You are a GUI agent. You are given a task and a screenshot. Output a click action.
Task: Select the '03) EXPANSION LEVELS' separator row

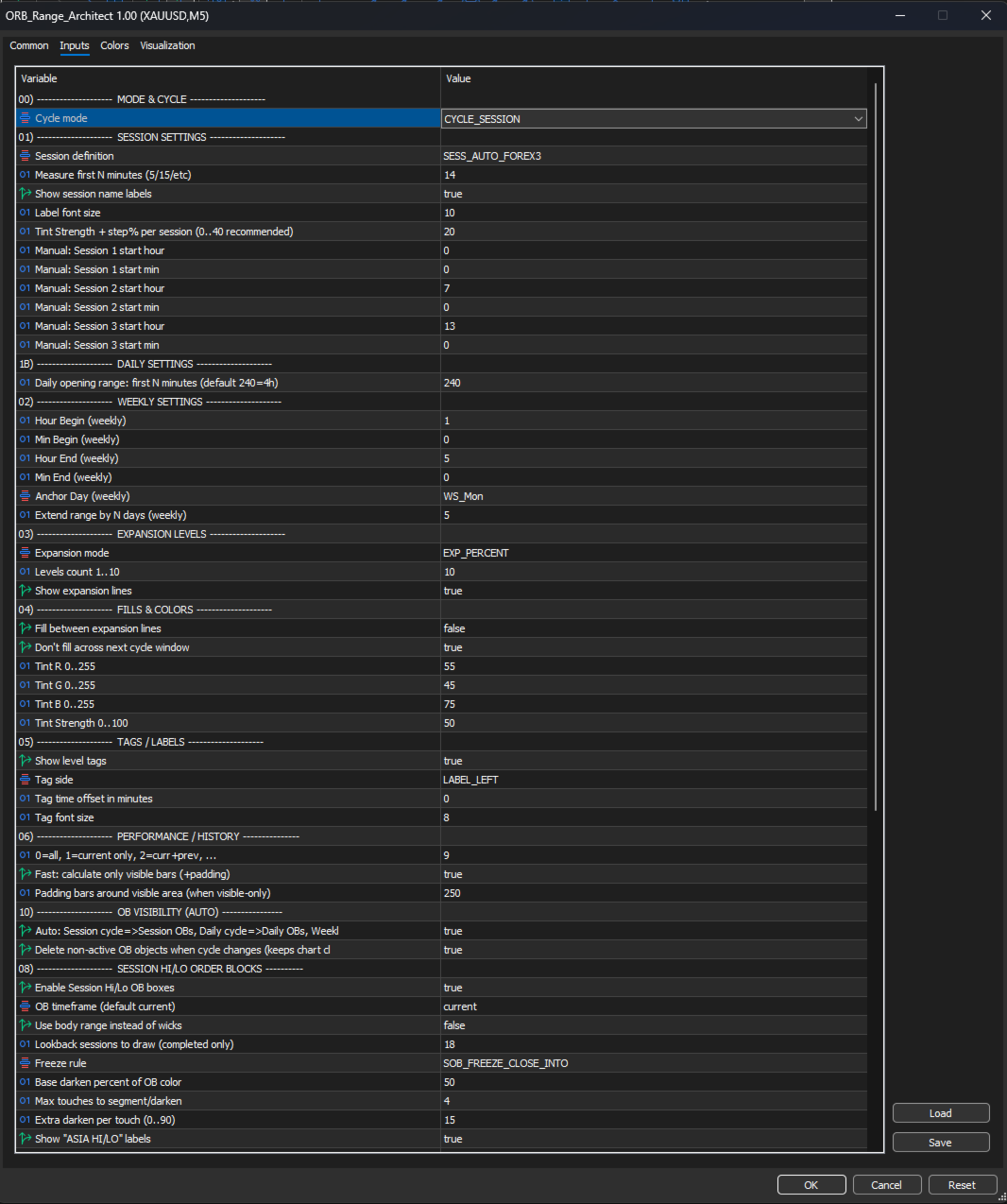(x=441, y=534)
